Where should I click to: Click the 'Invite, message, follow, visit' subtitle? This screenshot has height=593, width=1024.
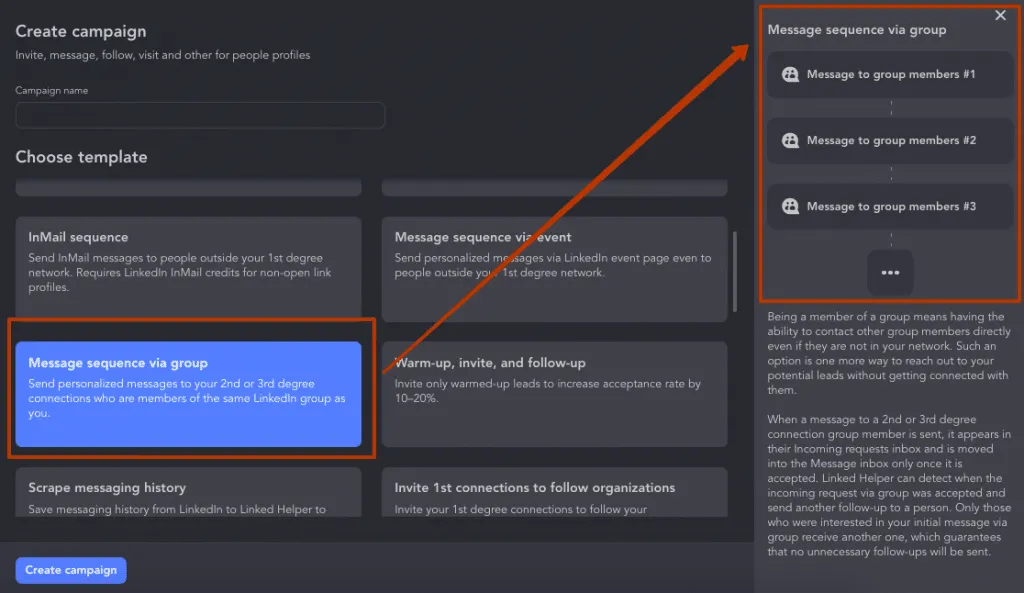tap(163, 55)
